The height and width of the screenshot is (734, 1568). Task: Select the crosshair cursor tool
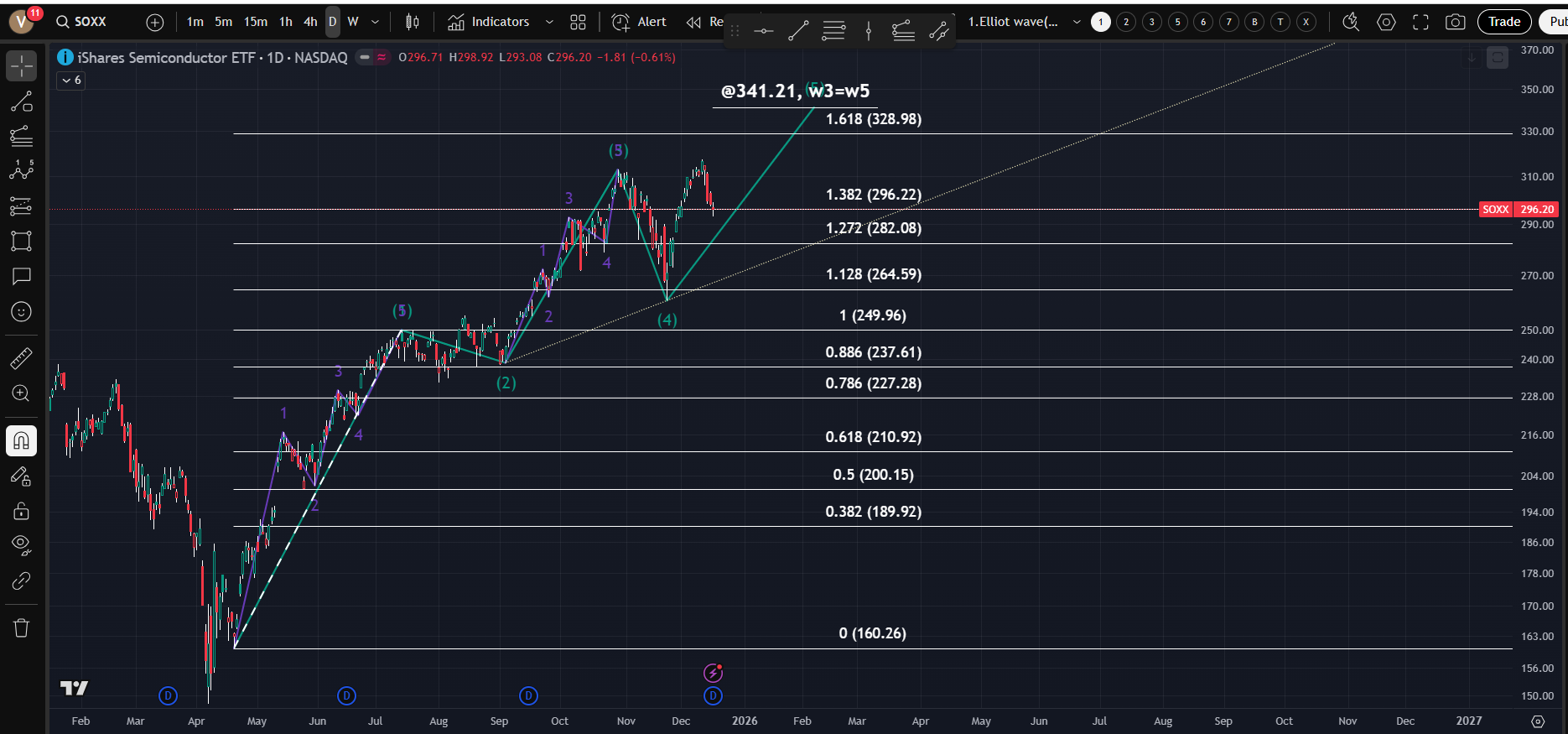tap(22, 65)
